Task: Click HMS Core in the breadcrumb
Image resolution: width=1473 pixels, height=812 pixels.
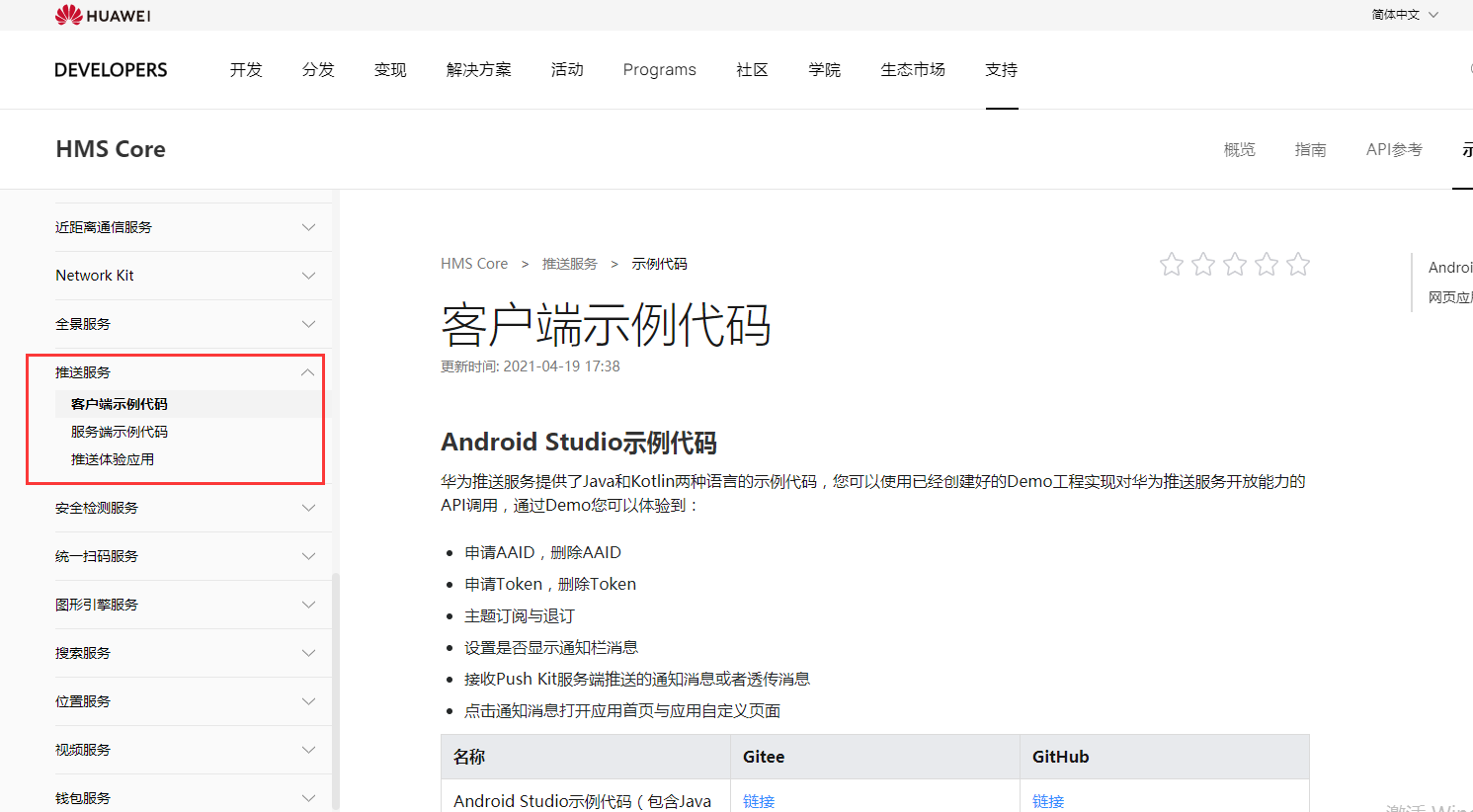Action: (x=474, y=264)
